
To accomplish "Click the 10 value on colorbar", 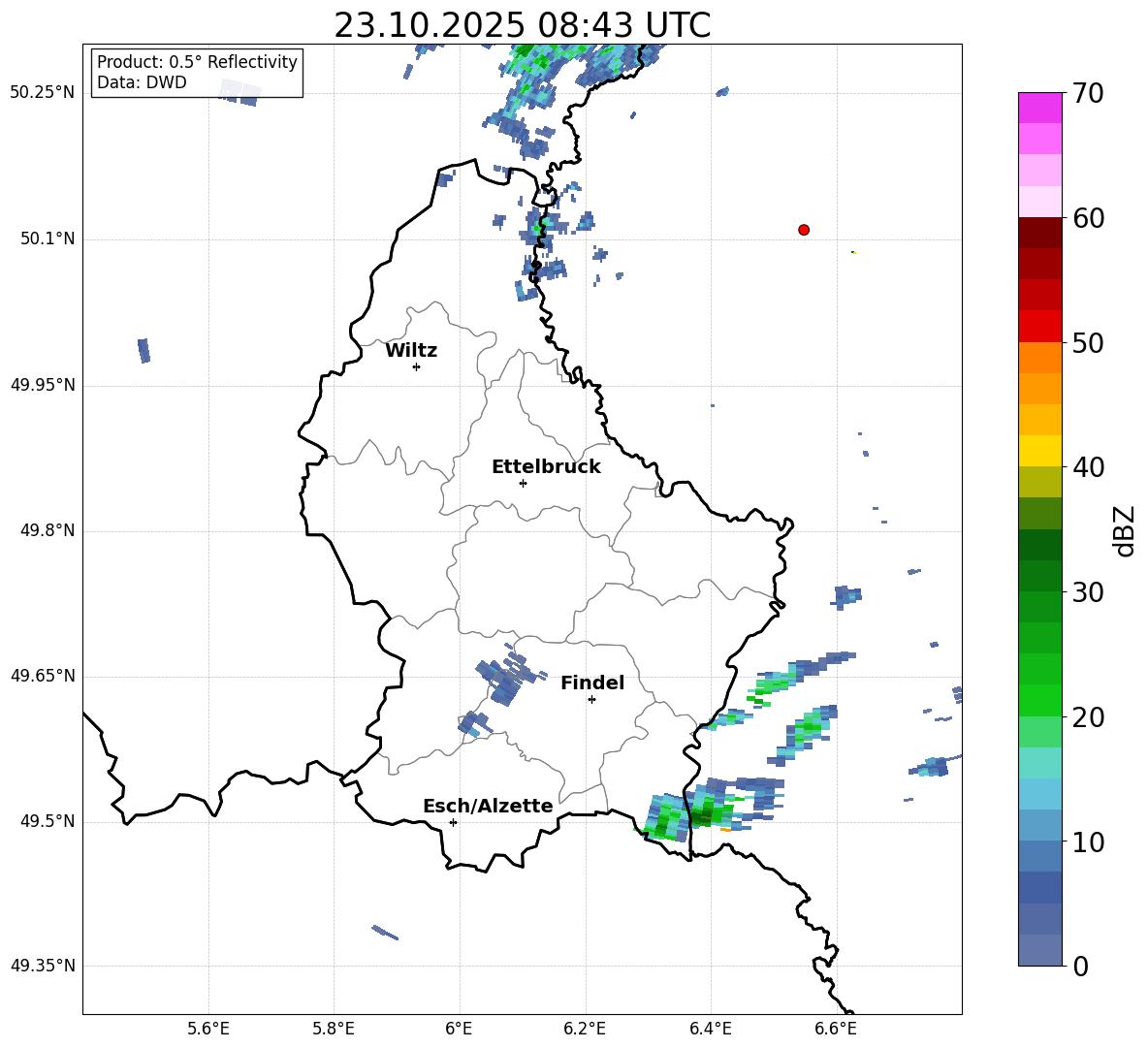I will pos(1087,842).
